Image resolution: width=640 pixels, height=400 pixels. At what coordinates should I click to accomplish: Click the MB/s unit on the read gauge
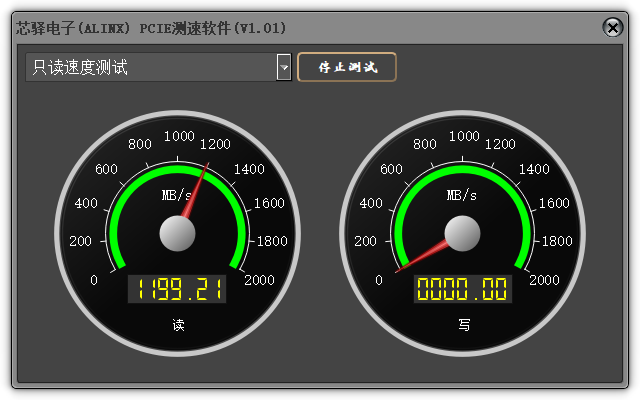click(176, 195)
